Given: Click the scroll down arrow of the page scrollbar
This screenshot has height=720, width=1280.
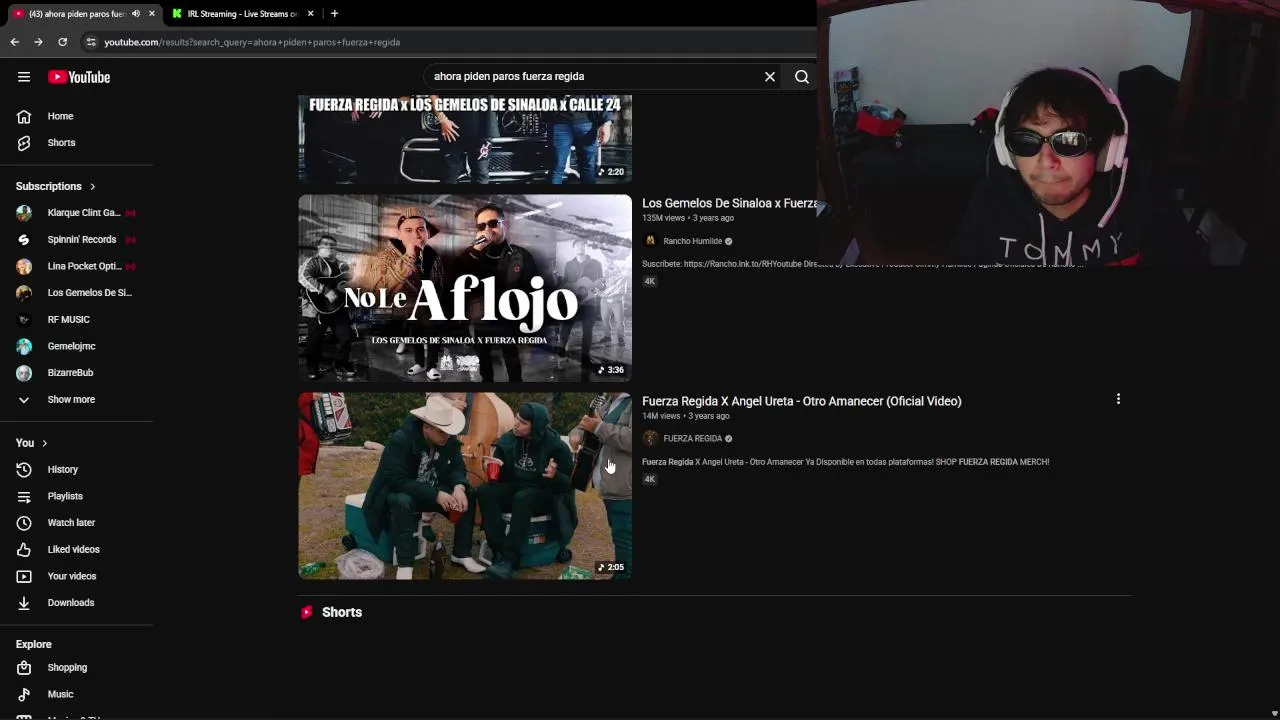Looking at the screenshot, I should click(1274, 713).
